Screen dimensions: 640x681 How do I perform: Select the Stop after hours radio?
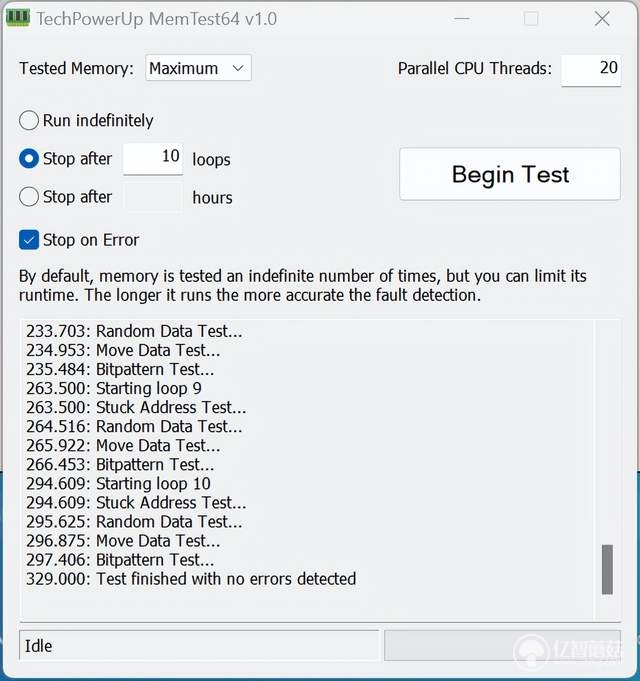tap(29, 197)
